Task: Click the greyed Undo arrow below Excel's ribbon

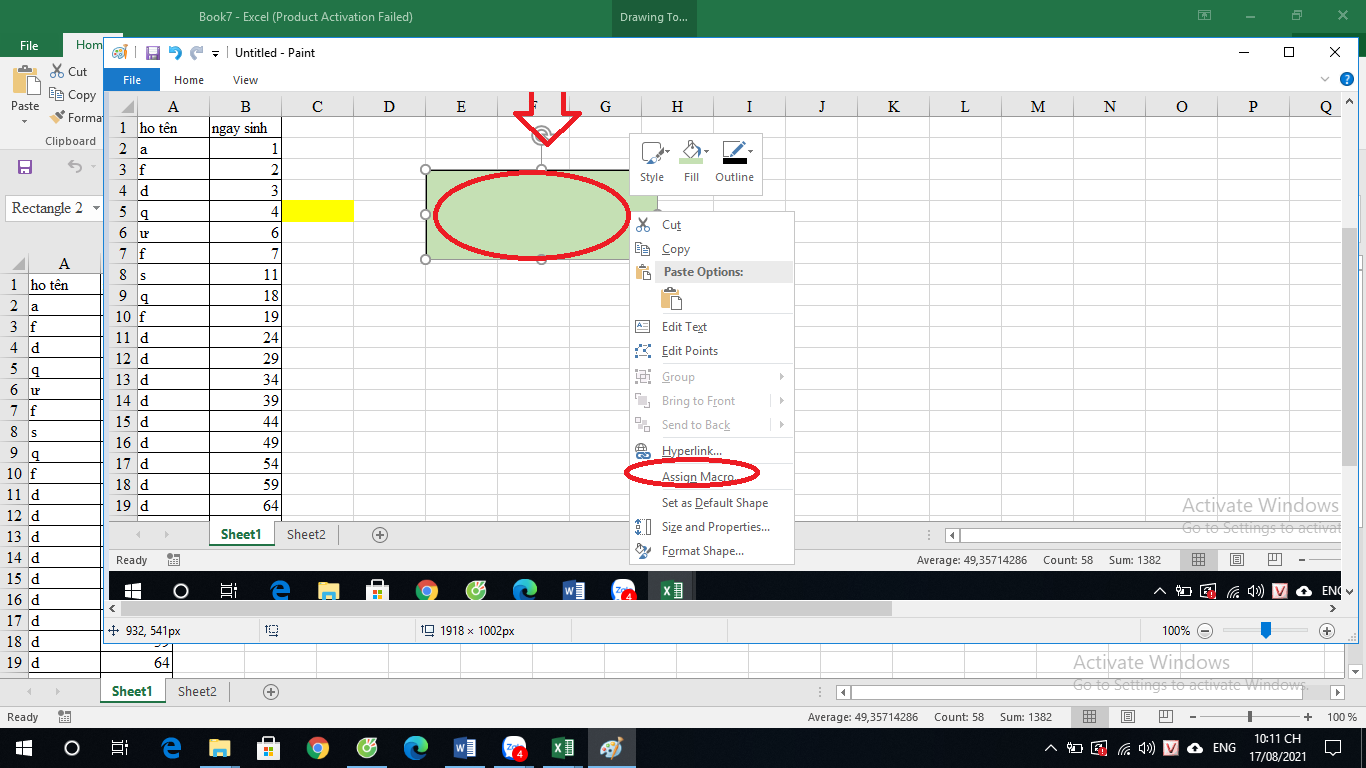Action: 75,167
